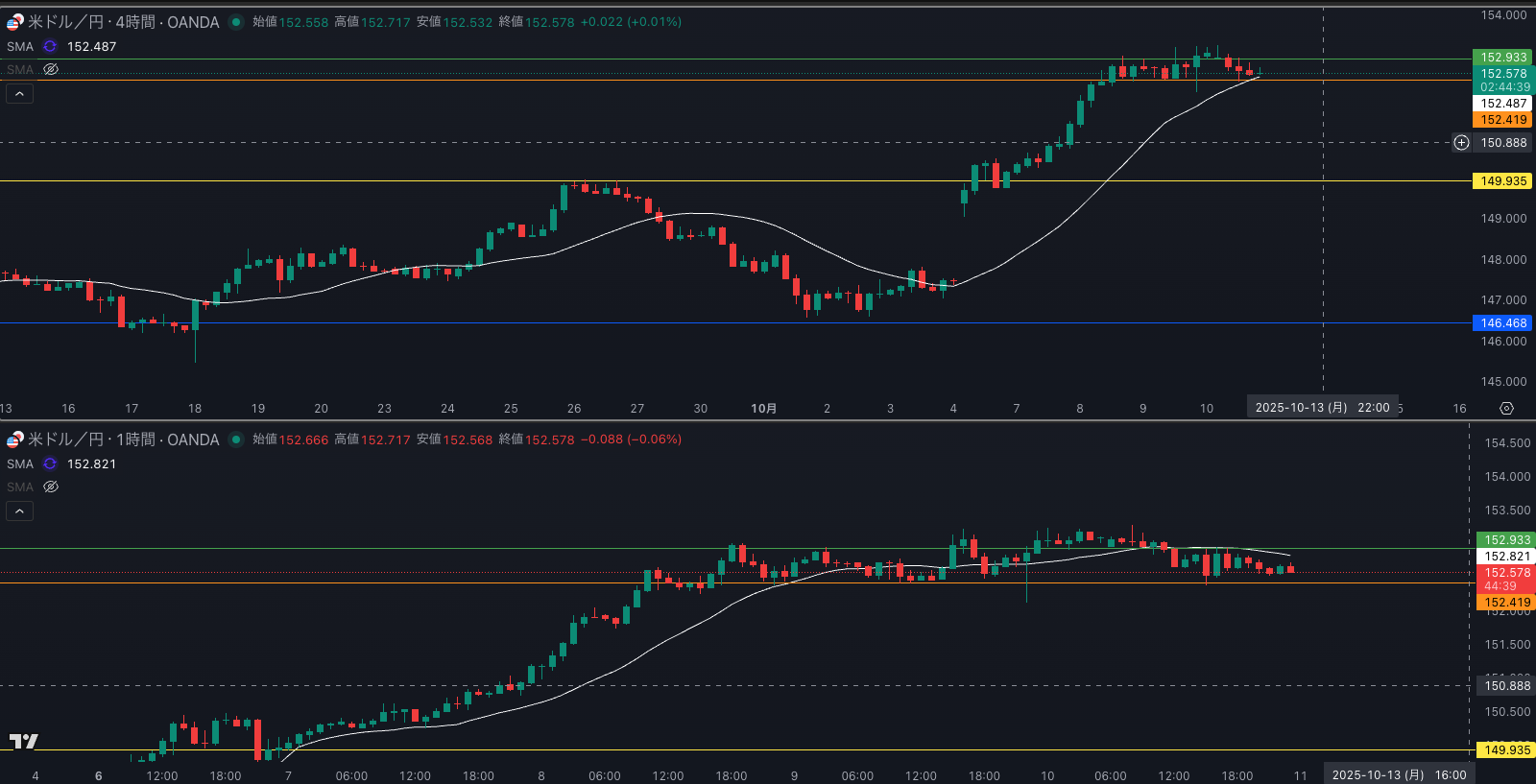The width and height of the screenshot is (1536, 784).
Task: Click green market status dot in 1-hour chart
Action: (236, 440)
